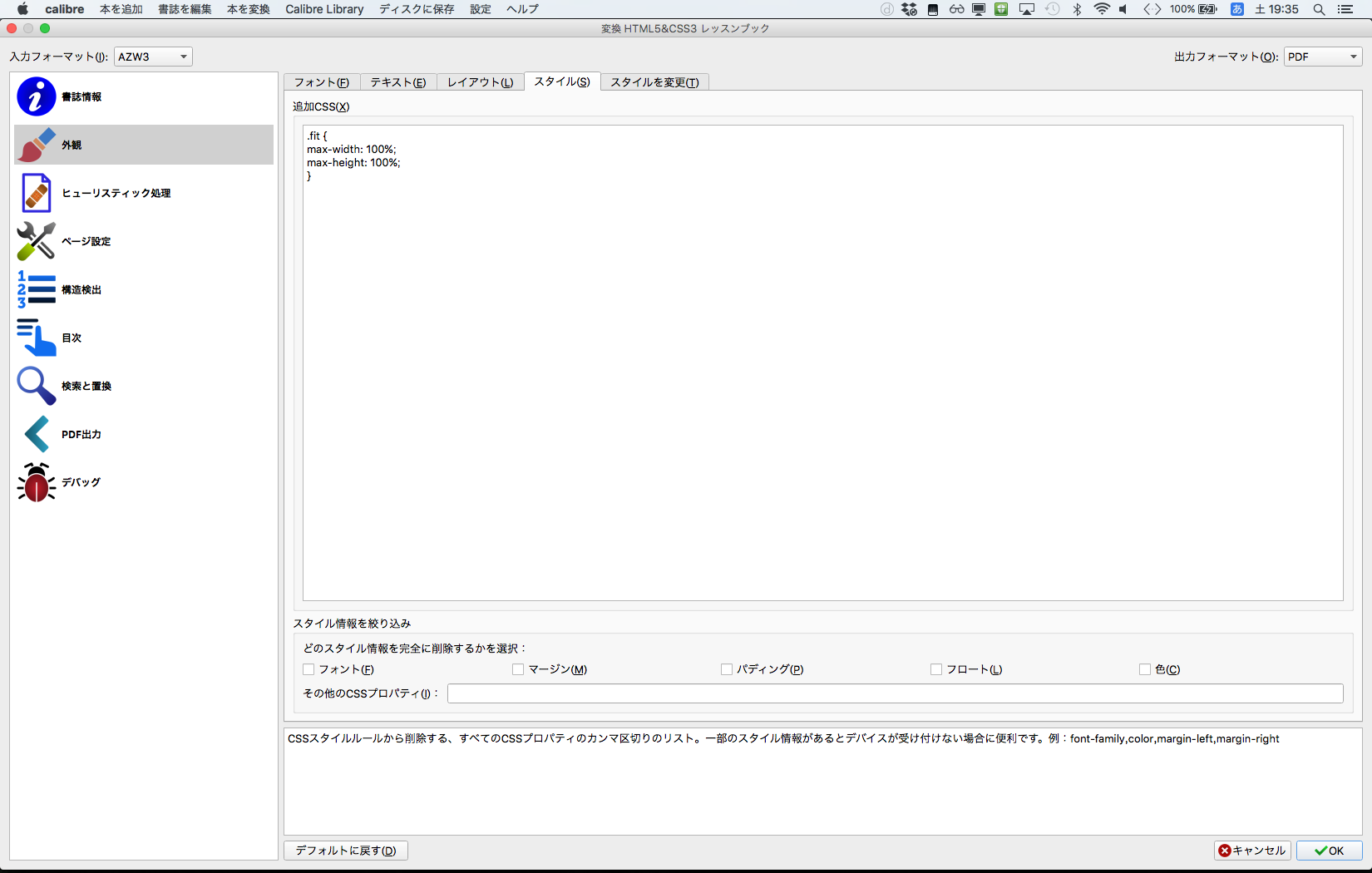The width and height of the screenshot is (1372, 873).
Task: Open ページ設定 tools icon
Action: tap(37, 241)
